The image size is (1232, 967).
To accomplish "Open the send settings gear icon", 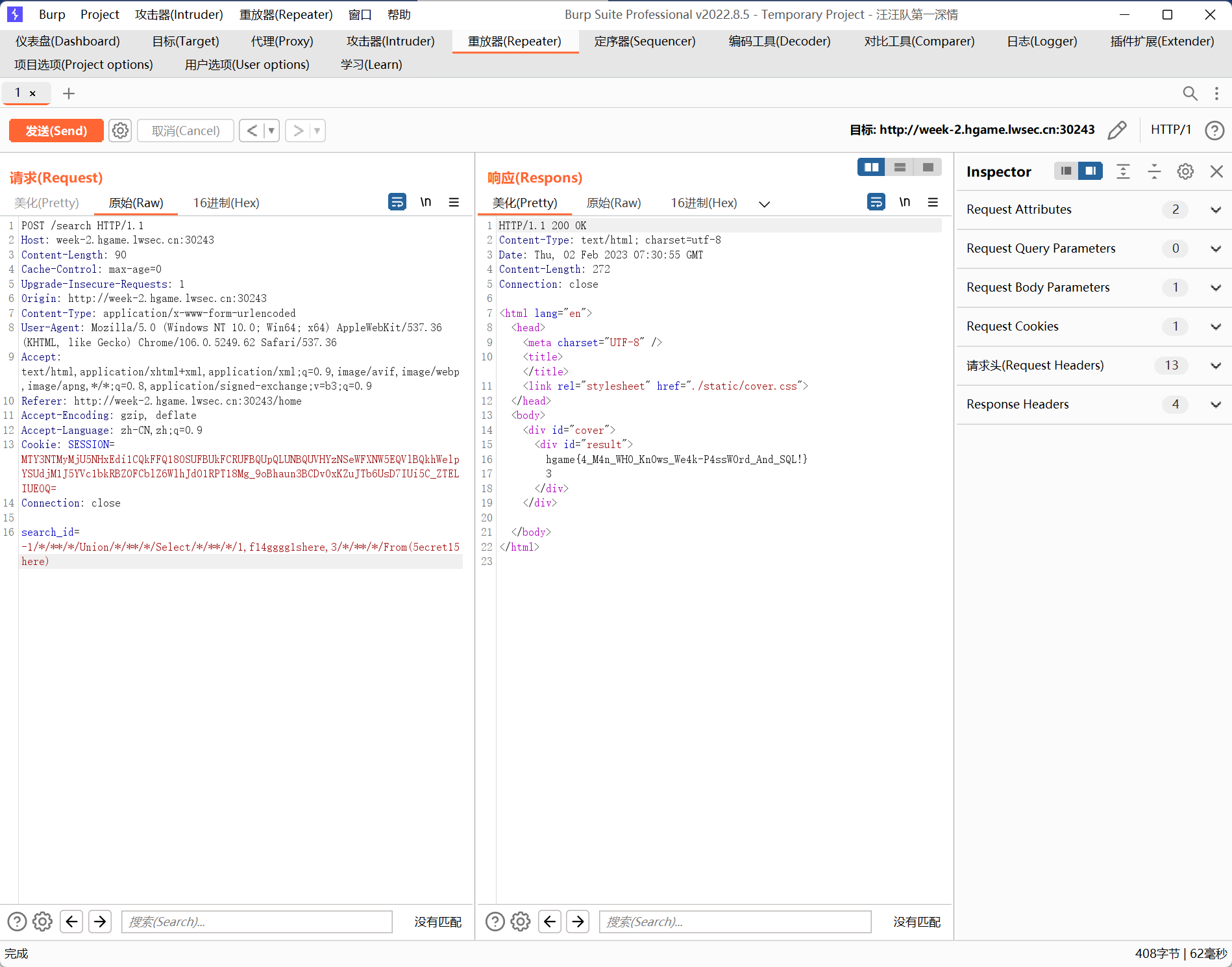I will [x=120, y=131].
